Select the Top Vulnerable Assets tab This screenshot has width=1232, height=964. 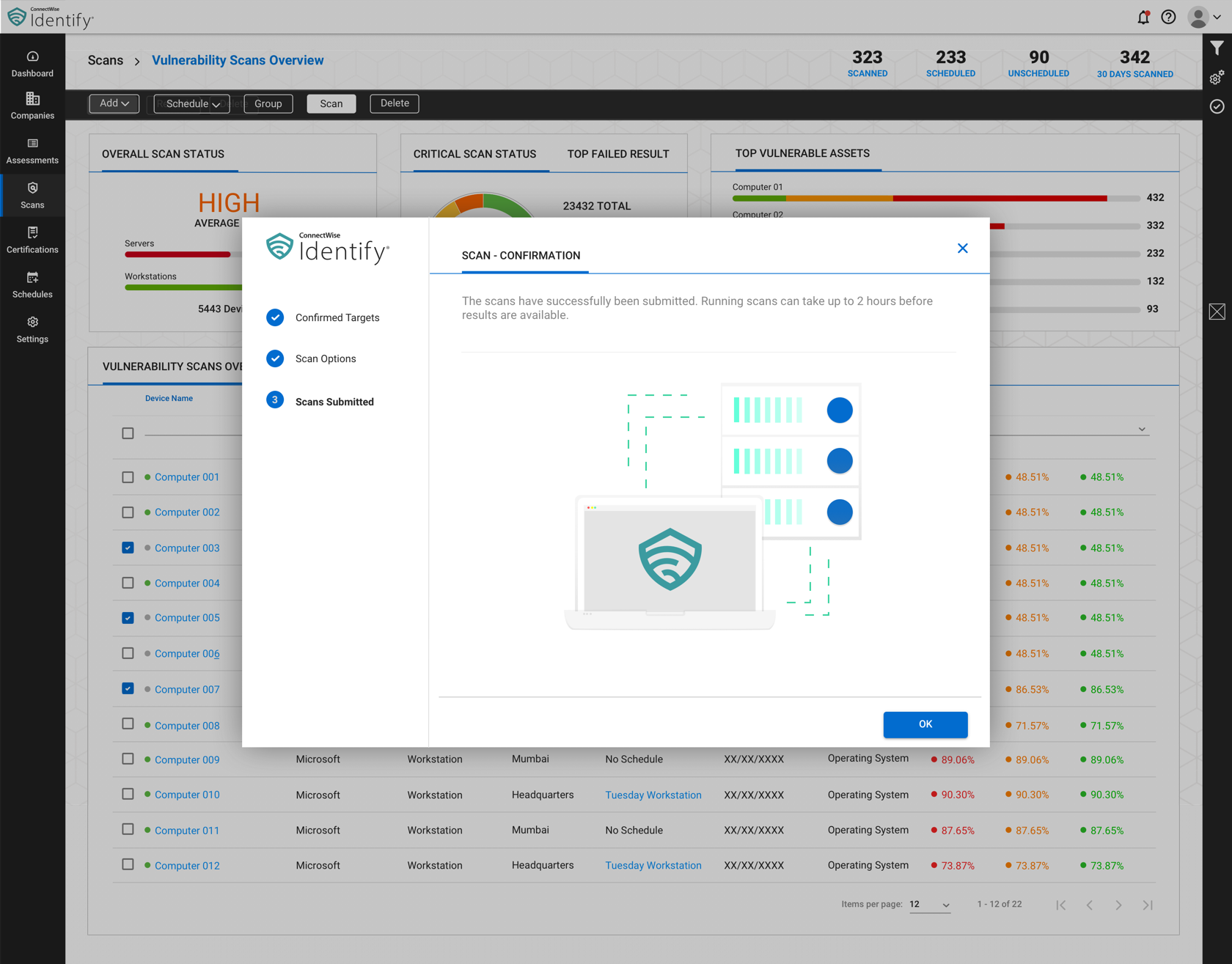coord(802,153)
